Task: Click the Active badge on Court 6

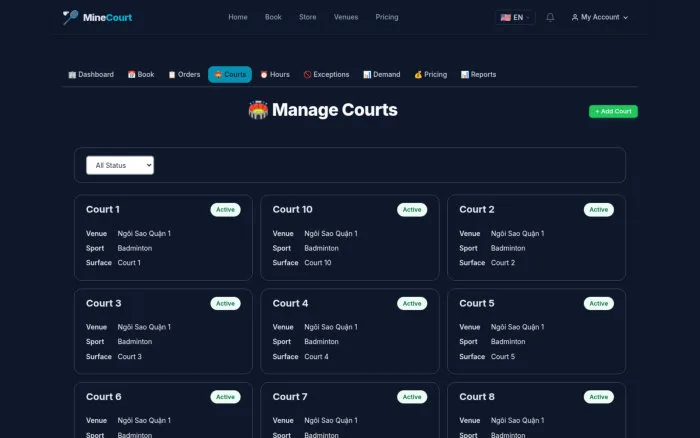Action: [x=225, y=397]
